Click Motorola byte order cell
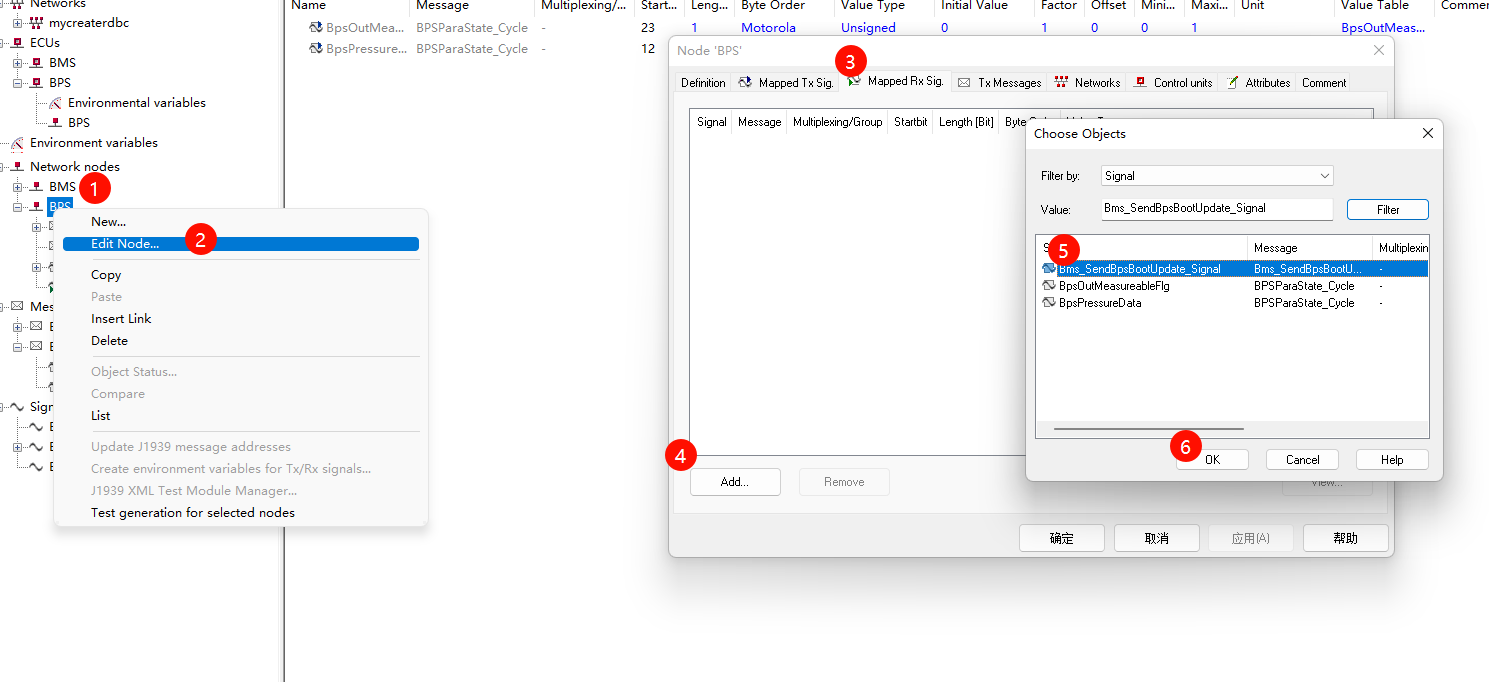The image size is (1489, 682). 768,28
